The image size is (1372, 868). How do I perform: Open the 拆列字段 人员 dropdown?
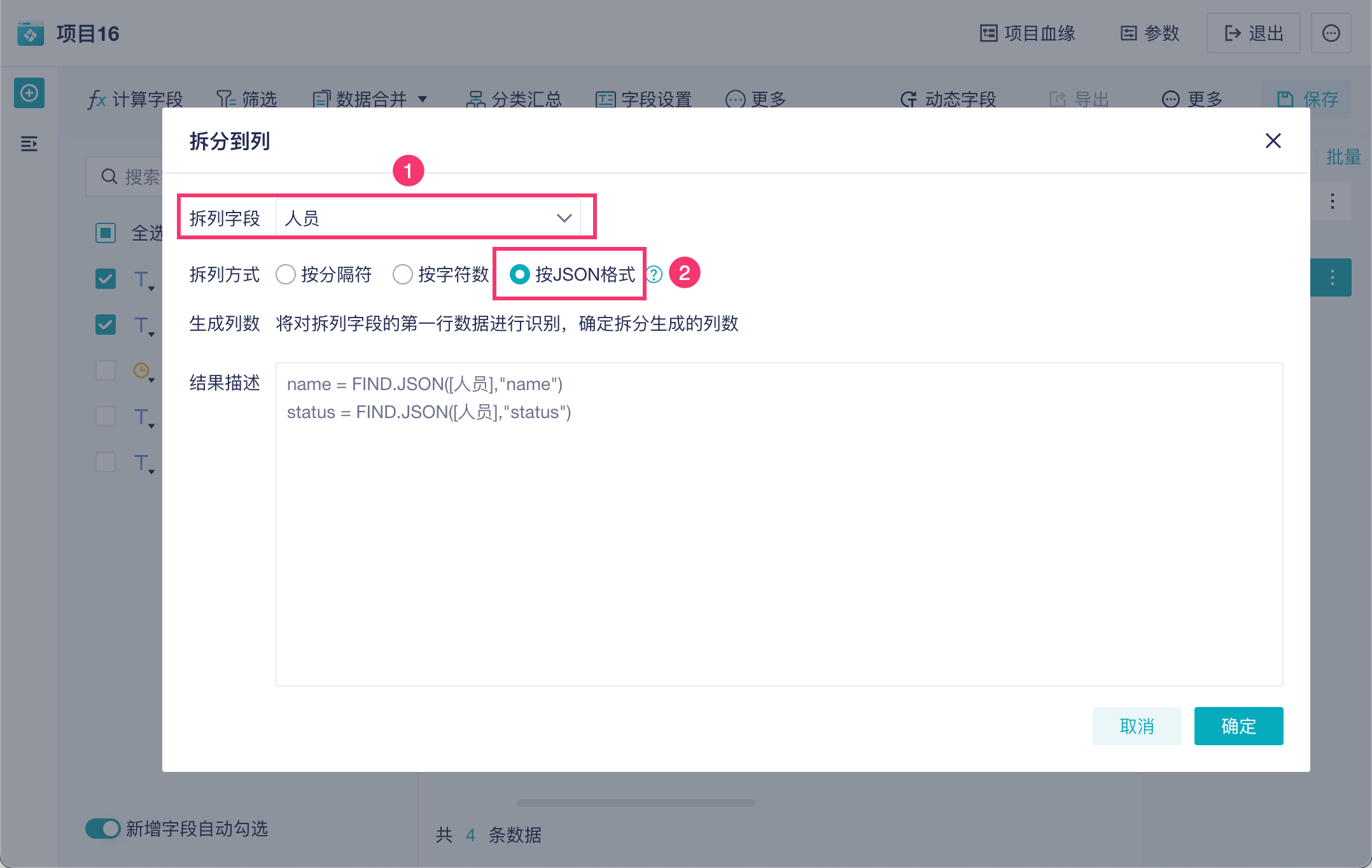point(428,218)
